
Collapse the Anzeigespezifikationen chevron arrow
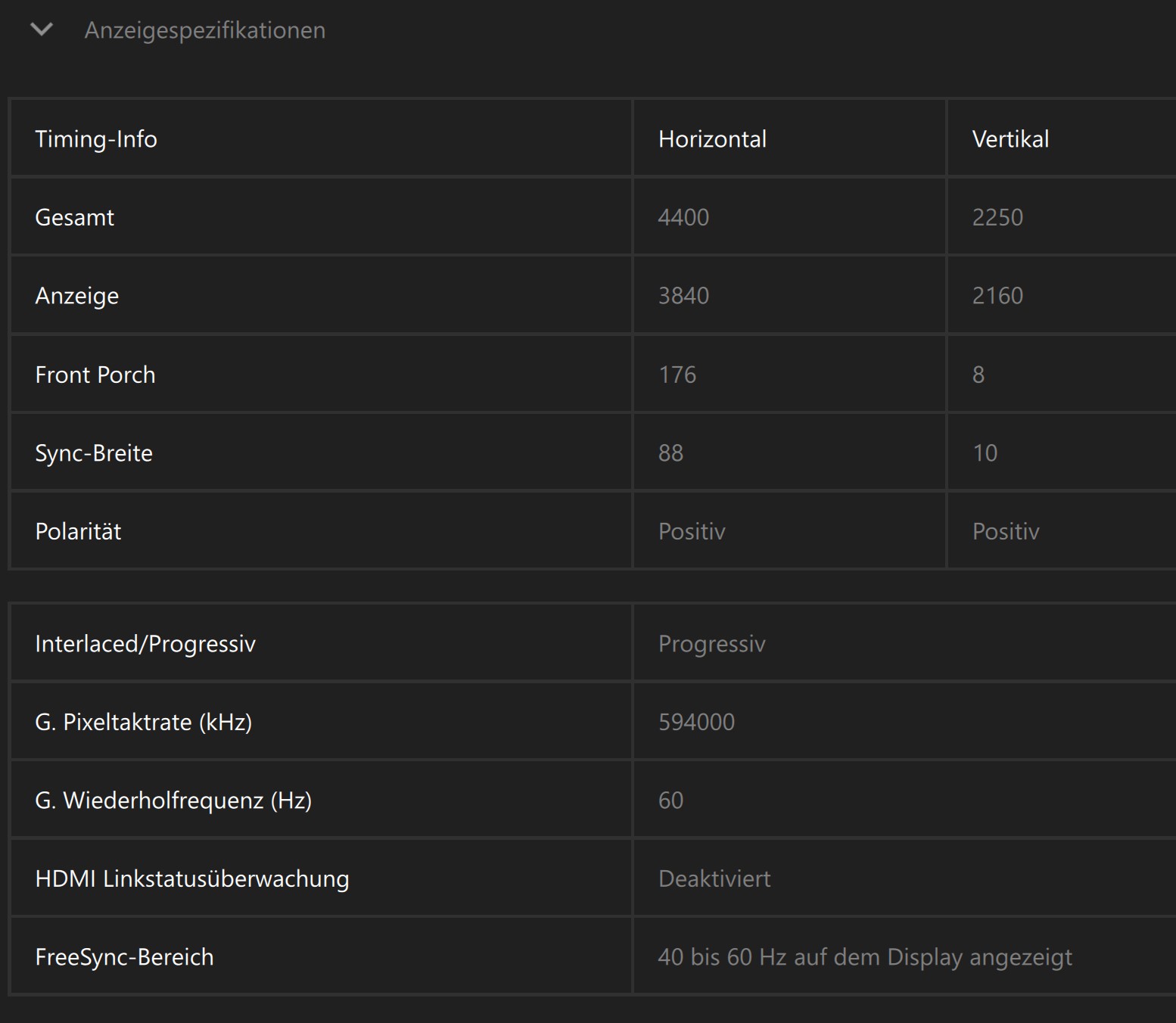(42, 30)
